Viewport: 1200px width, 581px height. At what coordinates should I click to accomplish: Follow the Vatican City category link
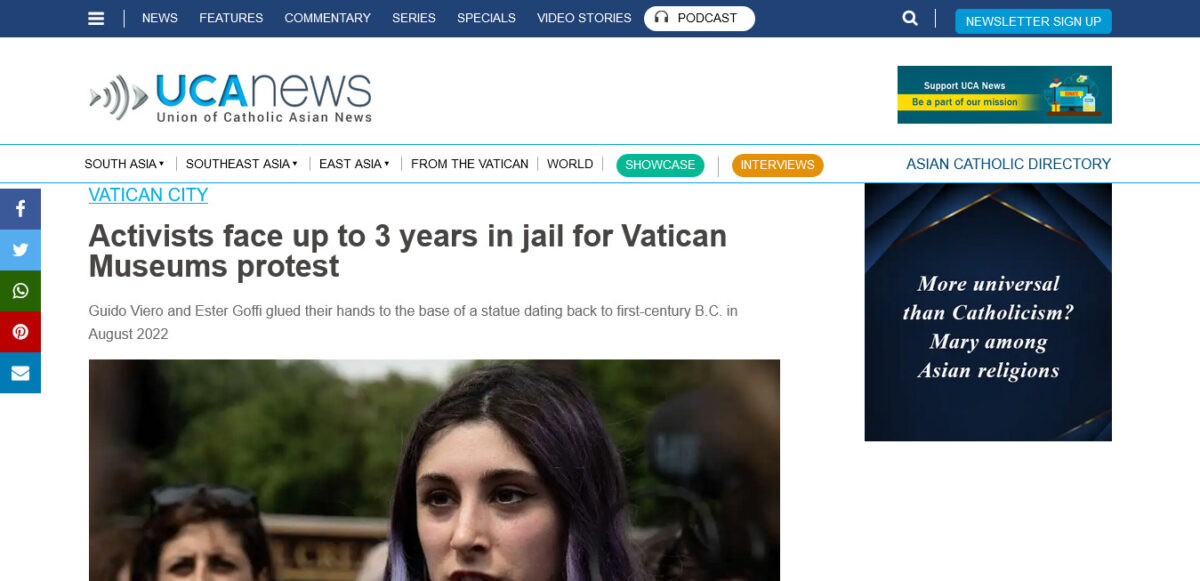coord(148,195)
